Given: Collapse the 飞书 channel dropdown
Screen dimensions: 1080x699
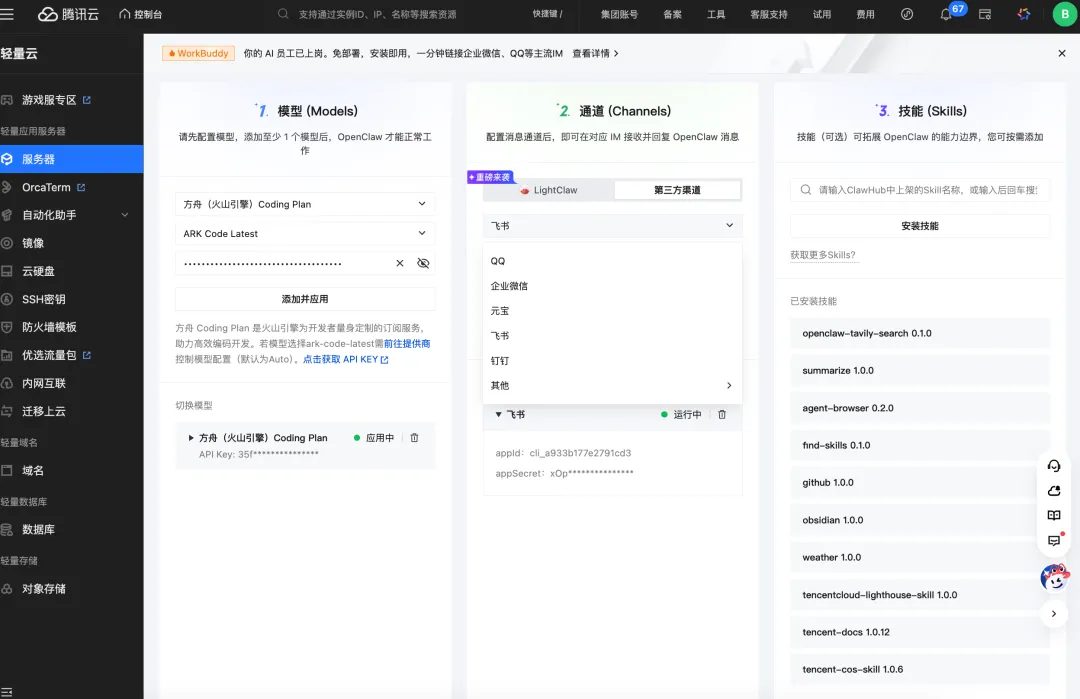Looking at the screenshot, I should coord(612,225).
